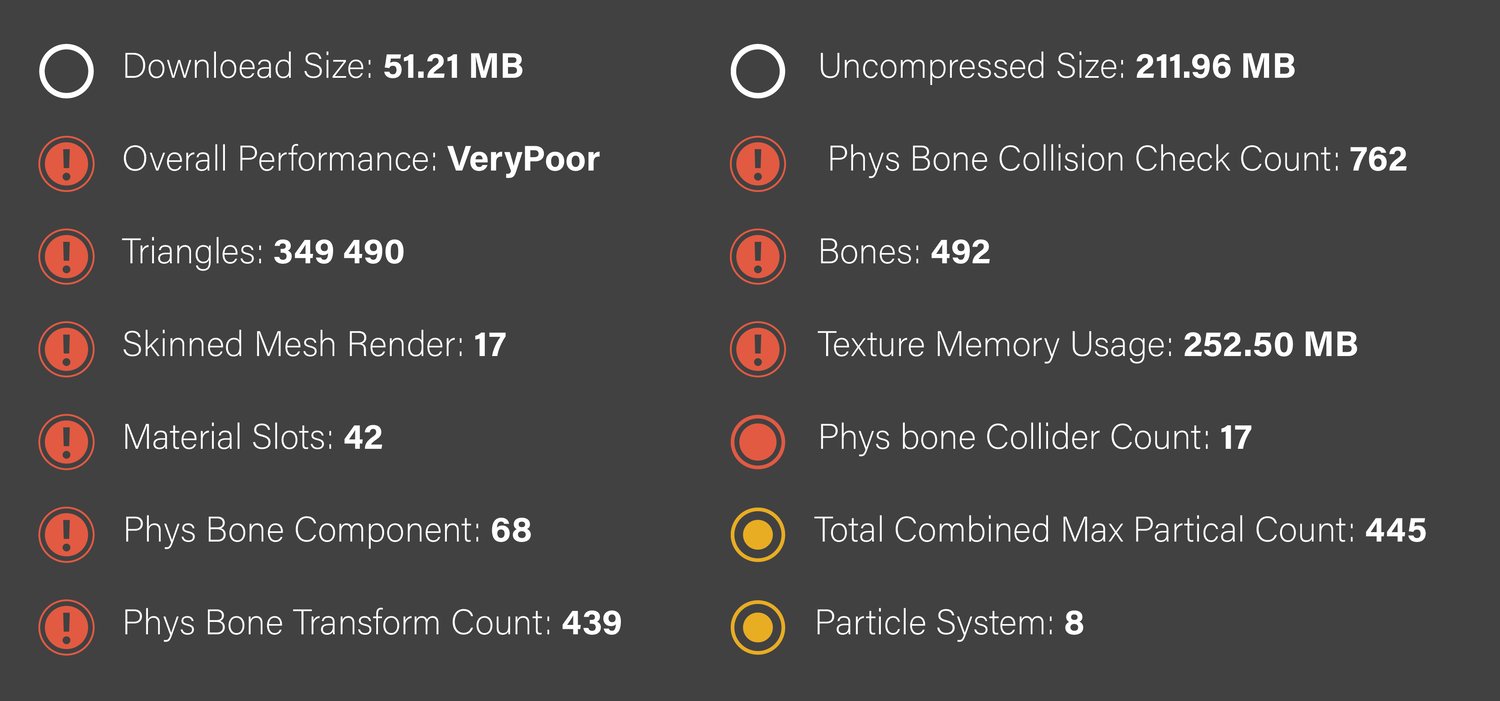Screen dimensions: 1500x701
Task: Click the red exclamation icon beside Triangles
Action: pos(66,256)
